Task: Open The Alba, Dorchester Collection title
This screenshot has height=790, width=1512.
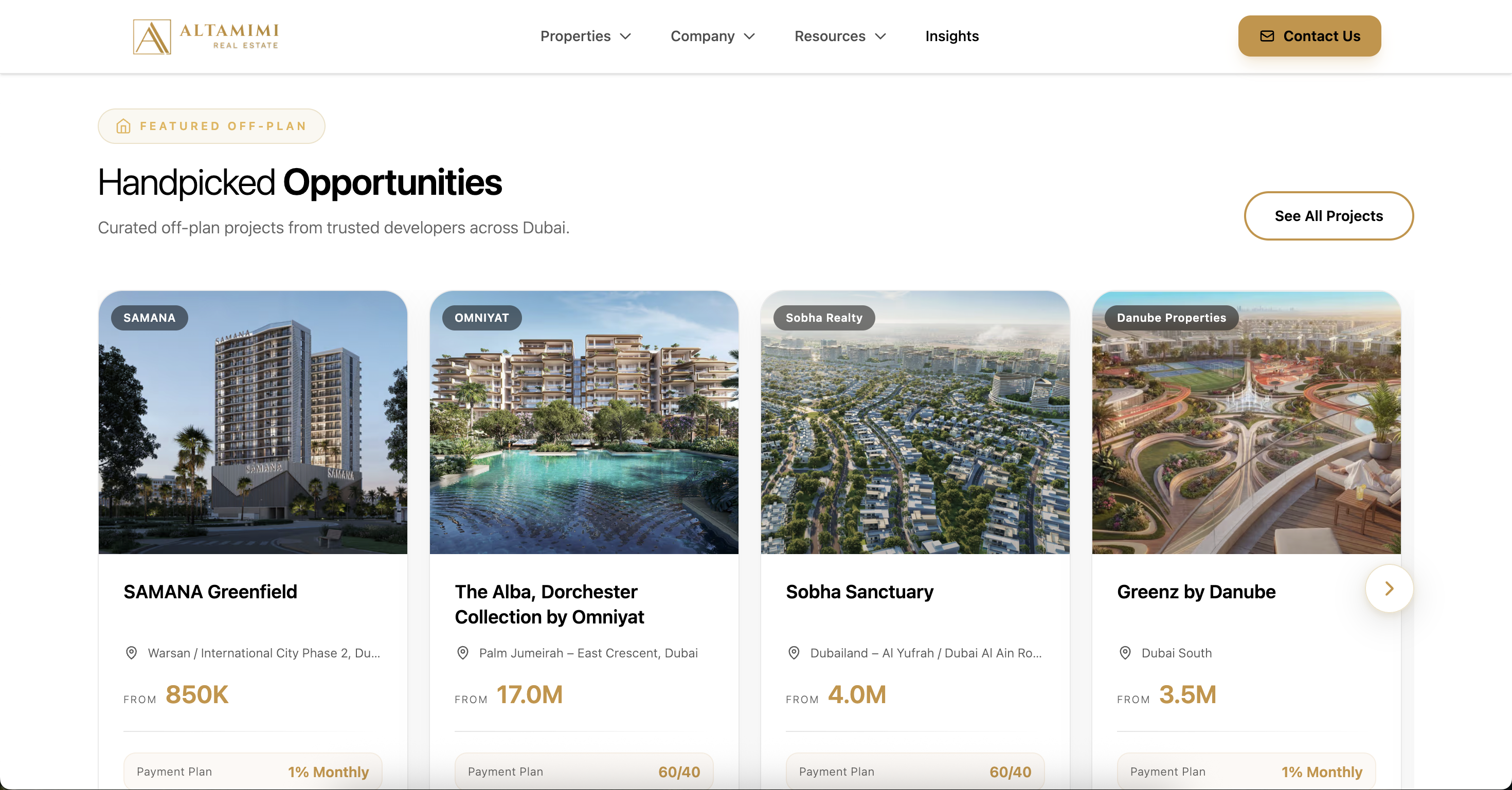Action: [x=549, y=604]
